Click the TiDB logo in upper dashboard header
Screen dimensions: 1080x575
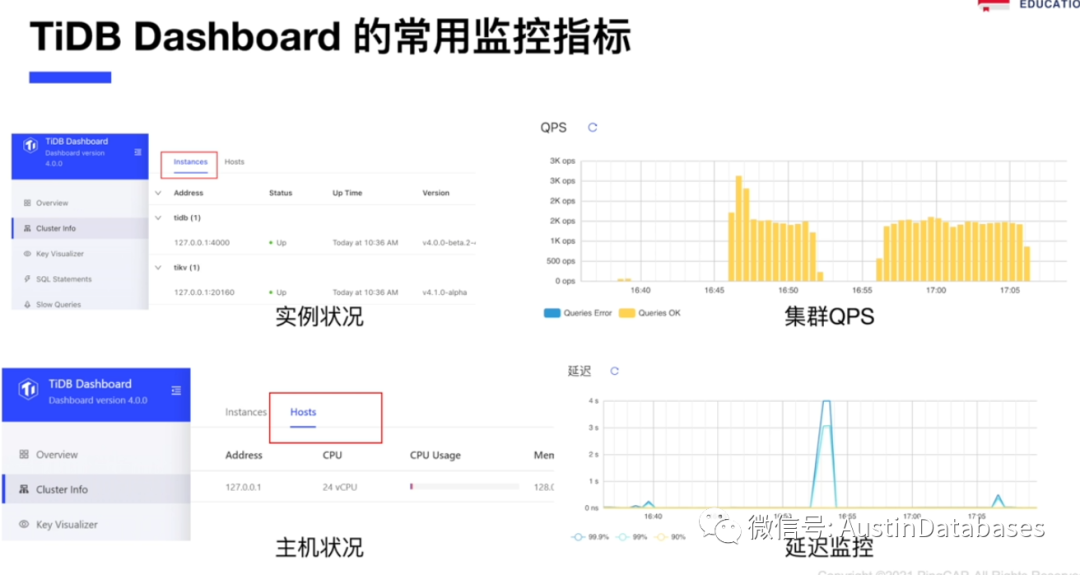[30, 145]
